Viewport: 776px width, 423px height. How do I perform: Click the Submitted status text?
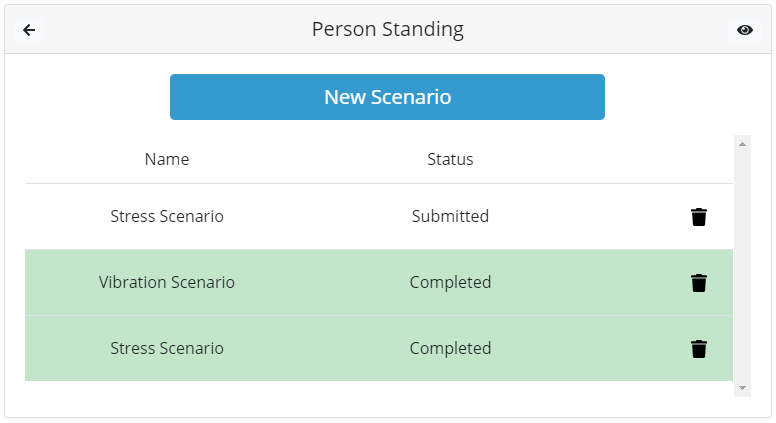tap(450, 216)
